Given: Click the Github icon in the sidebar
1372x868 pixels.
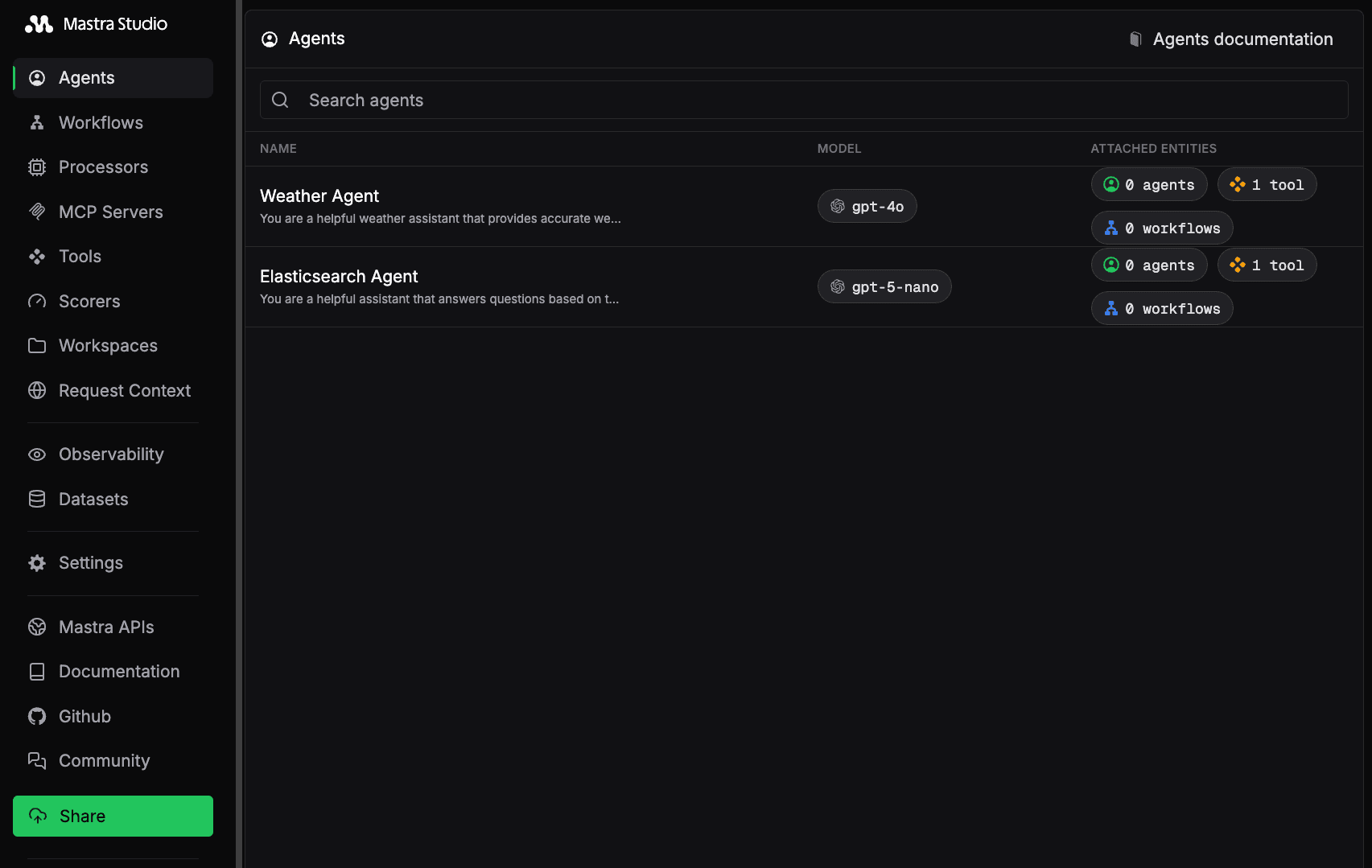Looking at the screenshot, I should click(37, 716).
